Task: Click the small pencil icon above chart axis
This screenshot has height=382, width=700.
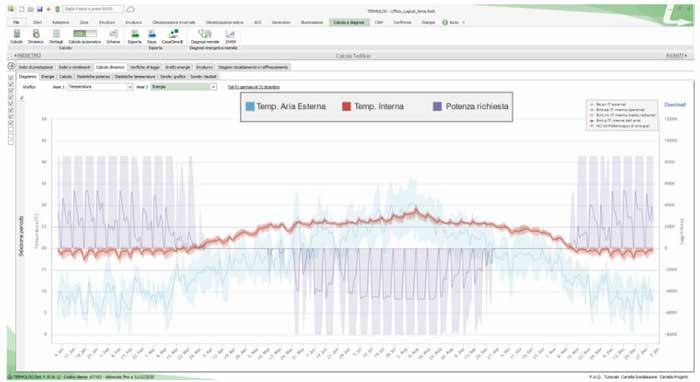Action: tap(21, 98)
